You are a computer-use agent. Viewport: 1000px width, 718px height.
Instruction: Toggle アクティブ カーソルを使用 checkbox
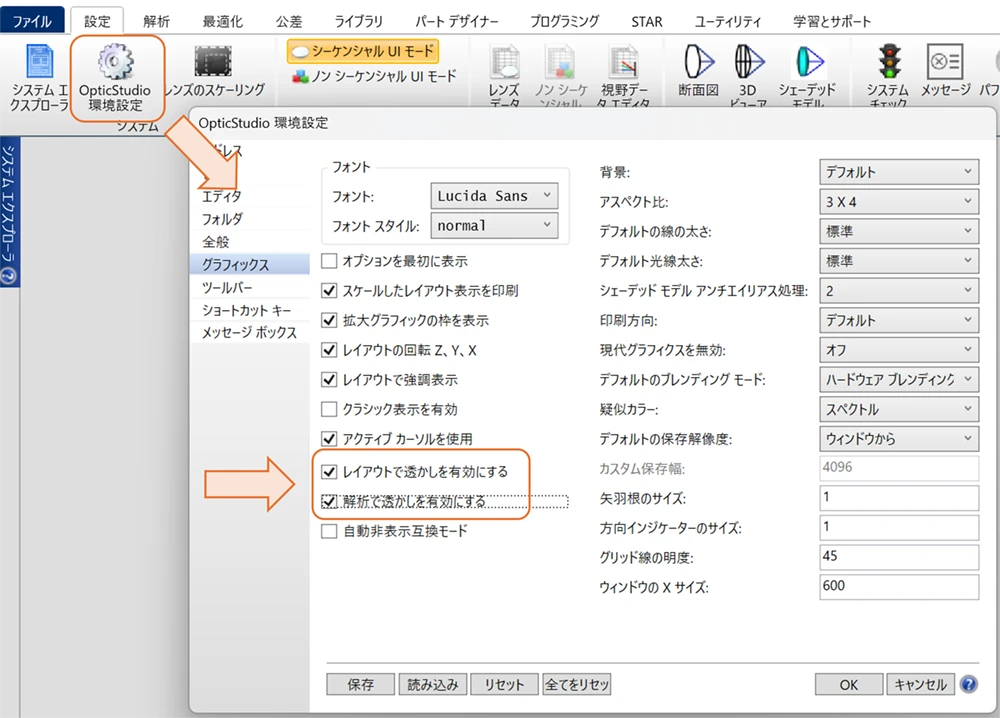[329, 439]
